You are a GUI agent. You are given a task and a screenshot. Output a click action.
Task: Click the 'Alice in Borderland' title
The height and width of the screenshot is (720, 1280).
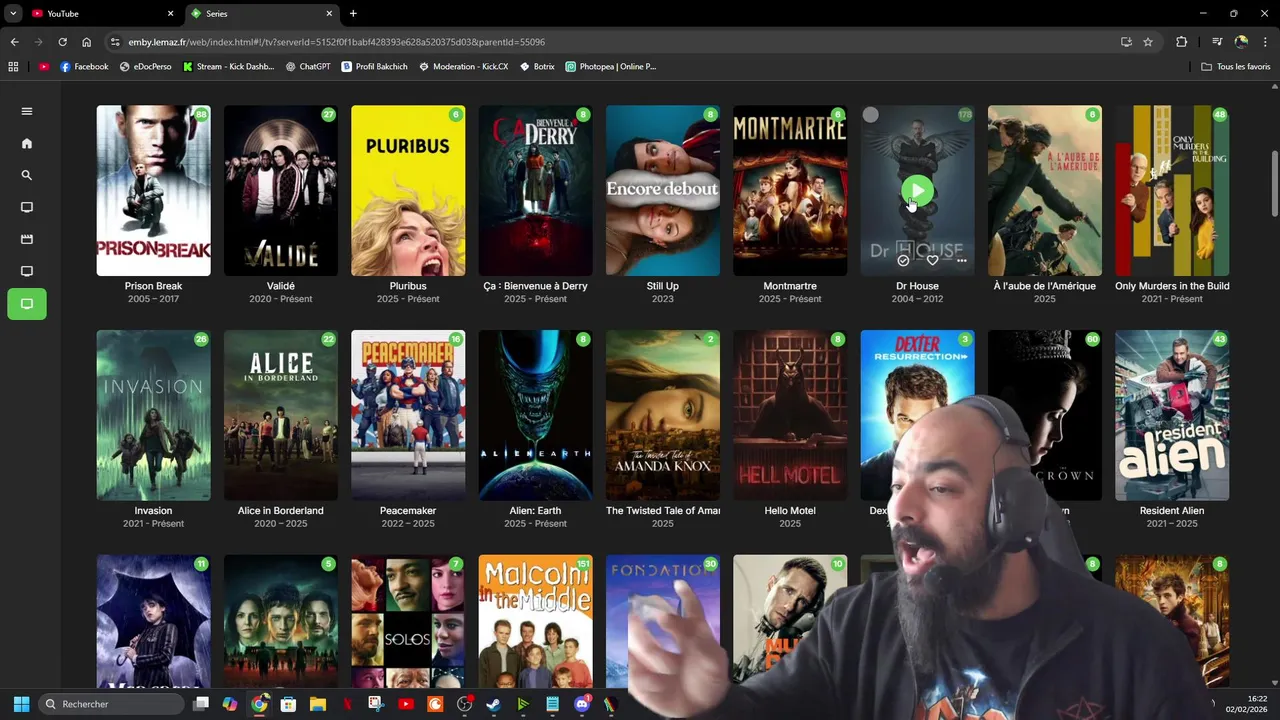[281, 511]
